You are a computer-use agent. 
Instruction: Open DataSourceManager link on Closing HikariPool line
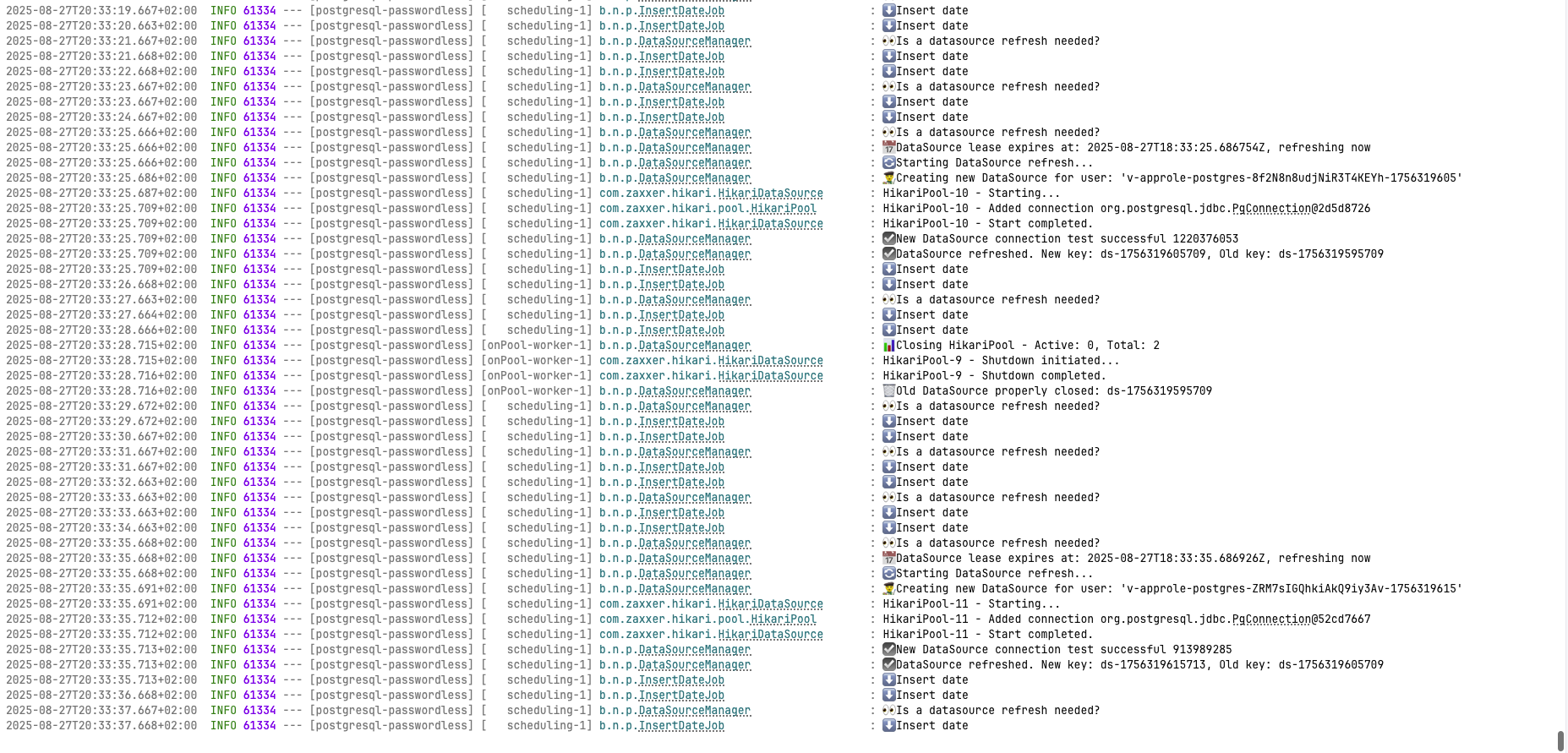coord(694,345)
